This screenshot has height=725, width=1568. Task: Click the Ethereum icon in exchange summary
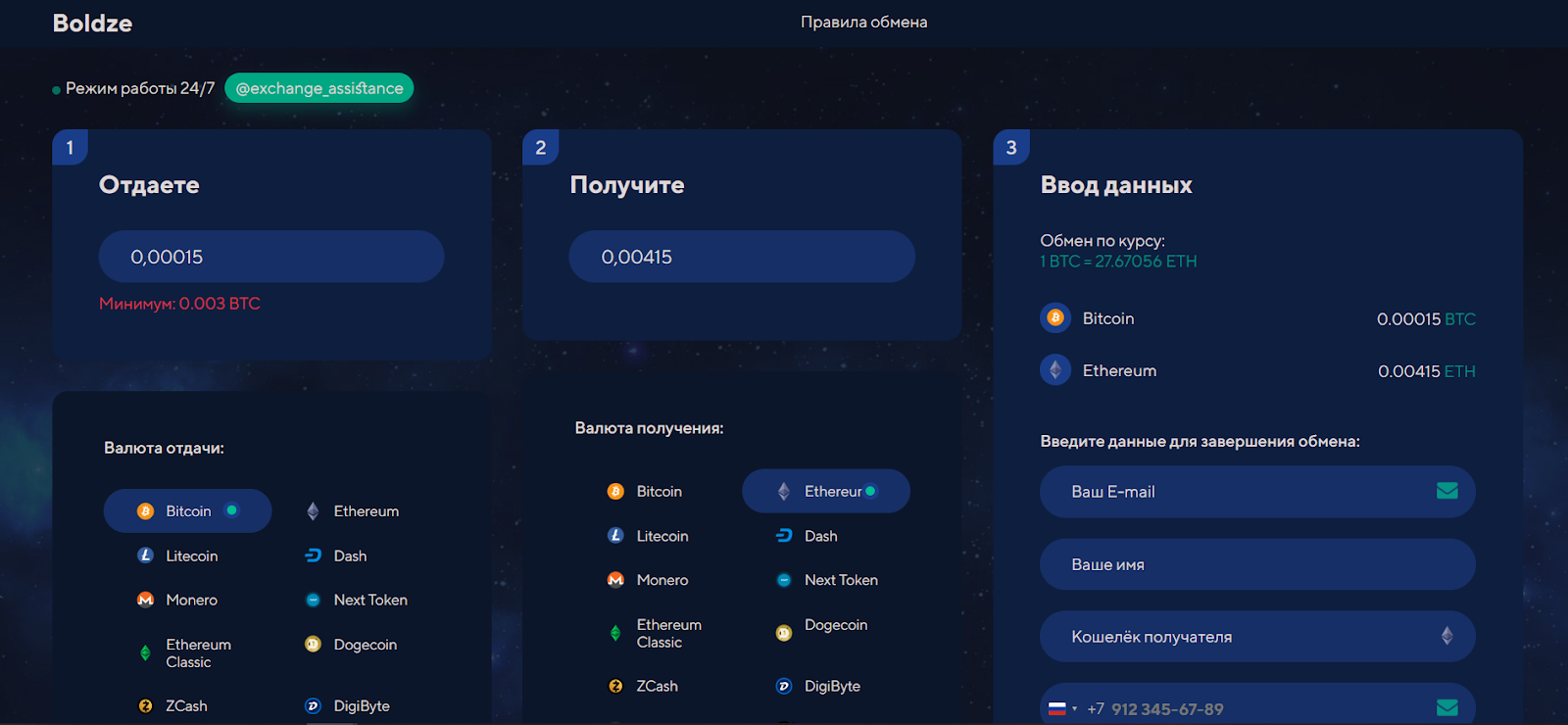(x=1055, y=369)
